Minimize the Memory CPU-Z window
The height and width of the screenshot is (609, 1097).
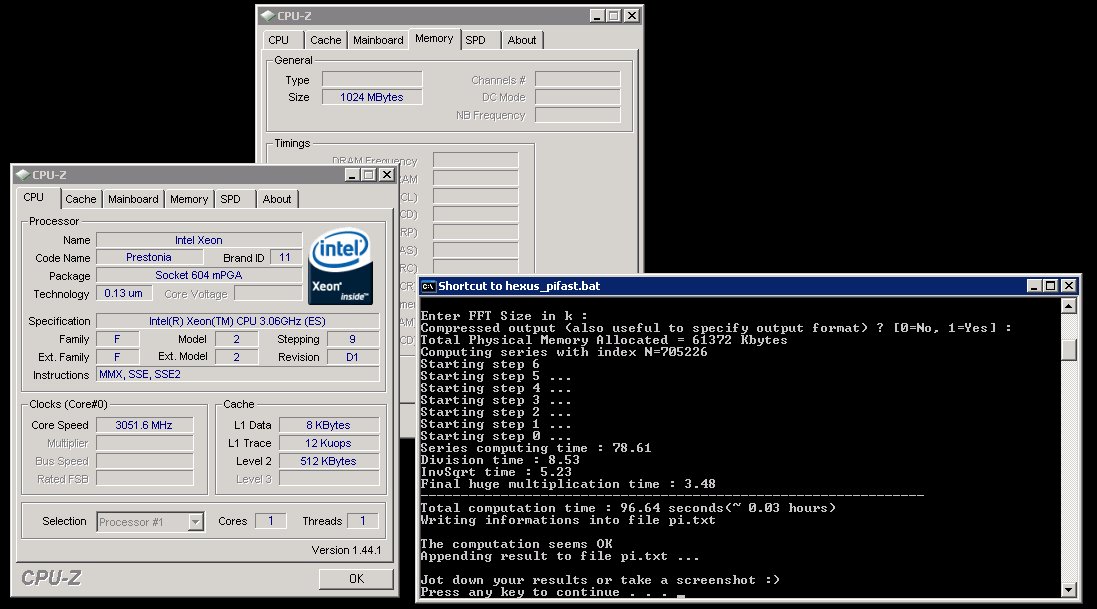(597, 16)
